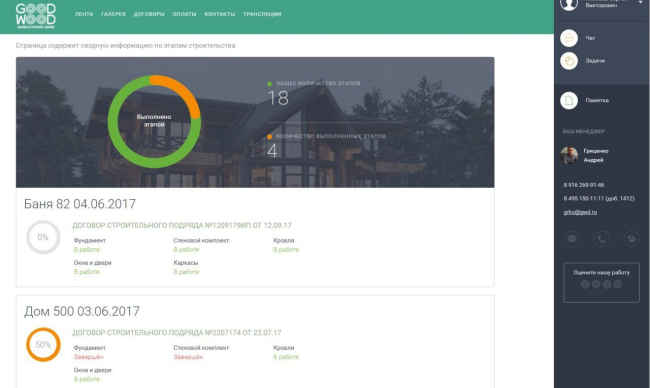This screenshot has width=650, height=388.
Task: Click the manager phone call icon
Action: click(x=601, y=239)
